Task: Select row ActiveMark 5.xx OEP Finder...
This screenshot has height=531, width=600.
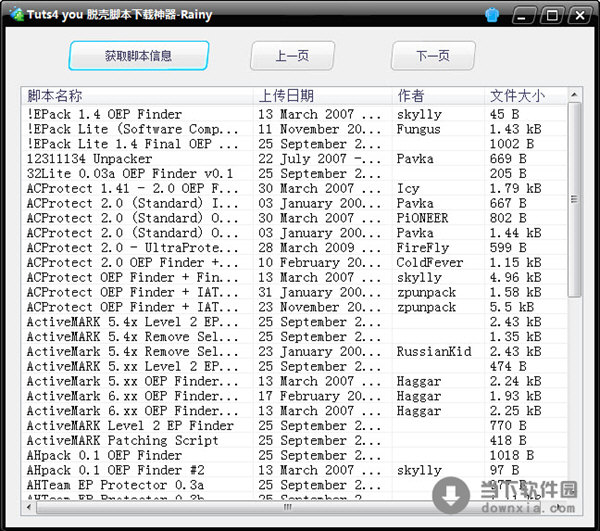Action: point(294,381)
